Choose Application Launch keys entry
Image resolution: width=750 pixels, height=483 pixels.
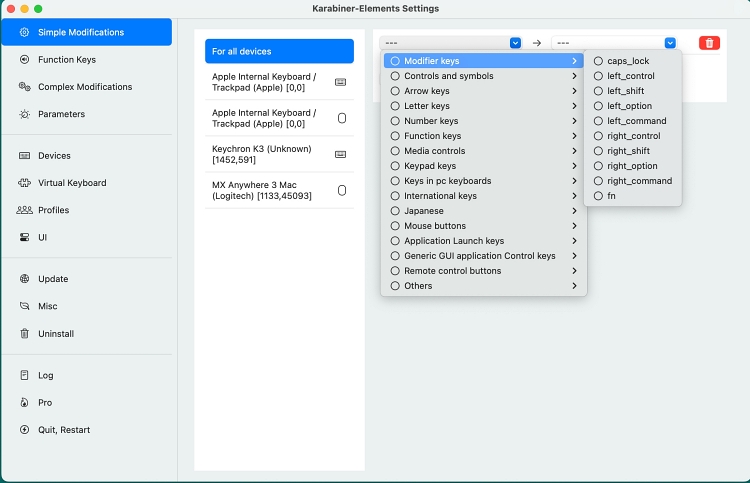click(484, 241)
